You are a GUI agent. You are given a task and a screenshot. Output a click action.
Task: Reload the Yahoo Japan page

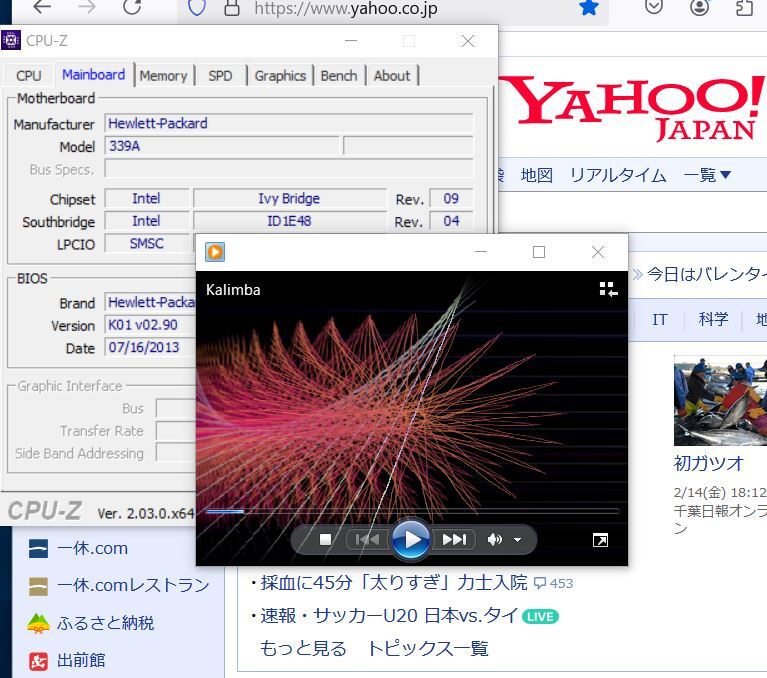[x=132, y=7]
